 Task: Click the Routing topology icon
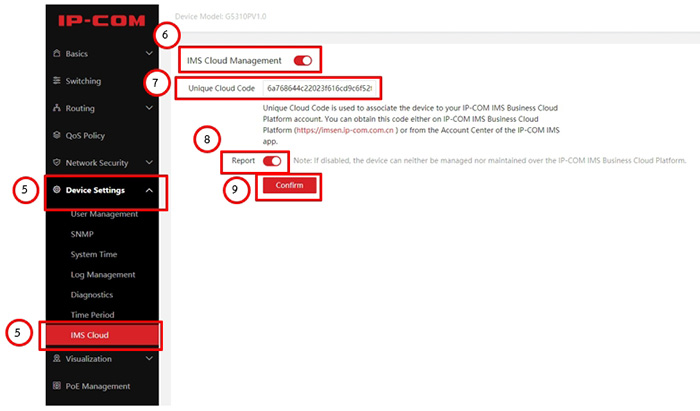57,108
